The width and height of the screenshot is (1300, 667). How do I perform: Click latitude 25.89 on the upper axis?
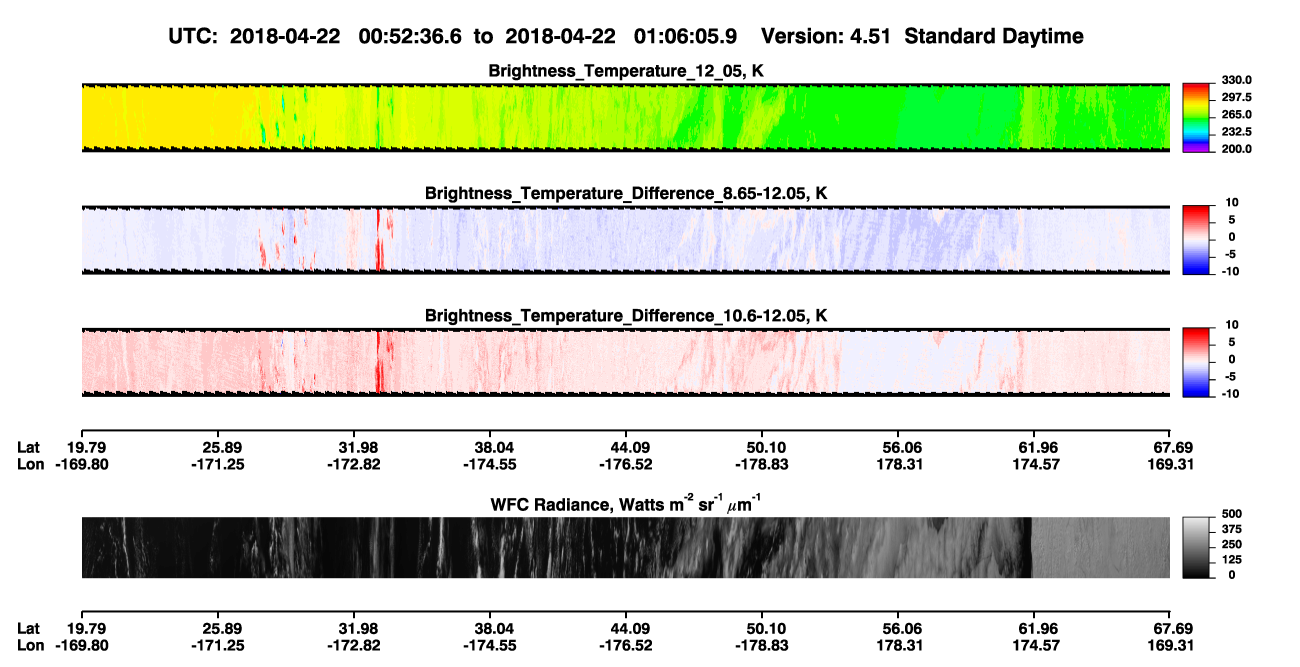[217, 448]
